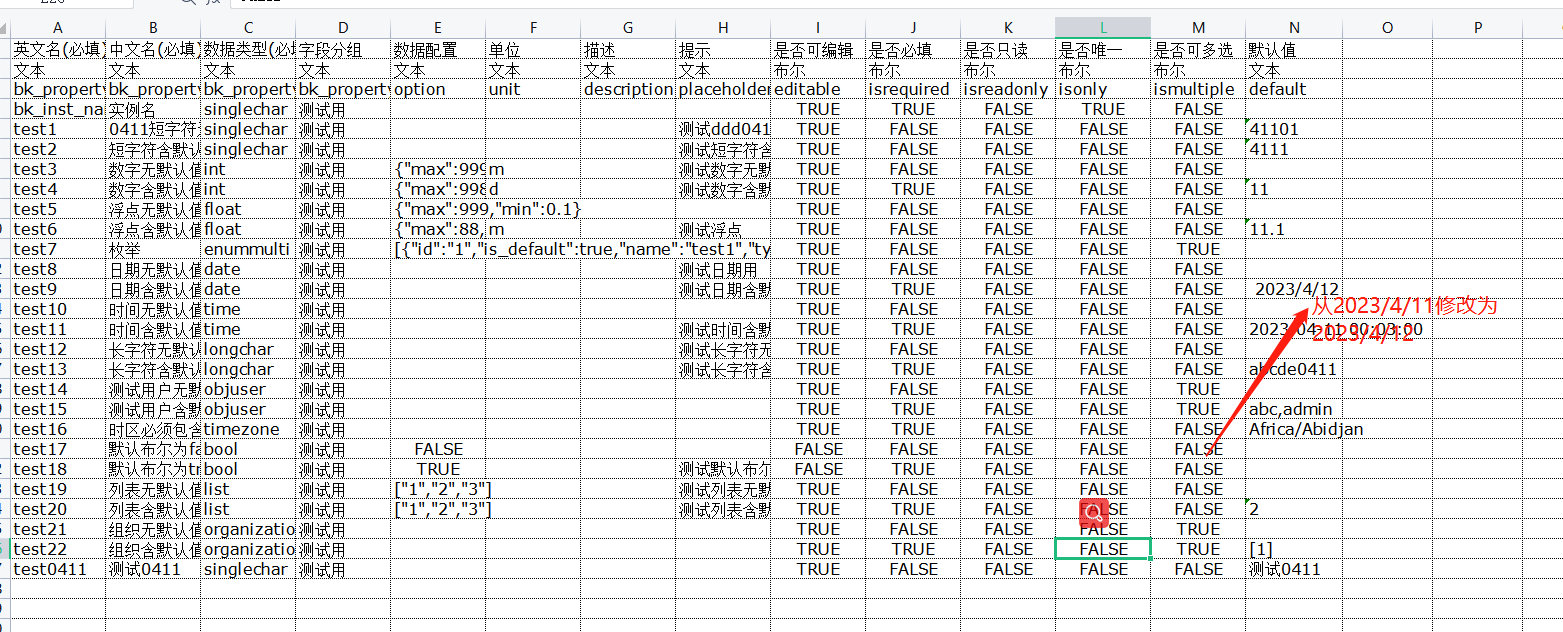The height and width of the screenshot is (632, 1563).
Task: Select the 'description' cell
Action: tap(628, 89)
